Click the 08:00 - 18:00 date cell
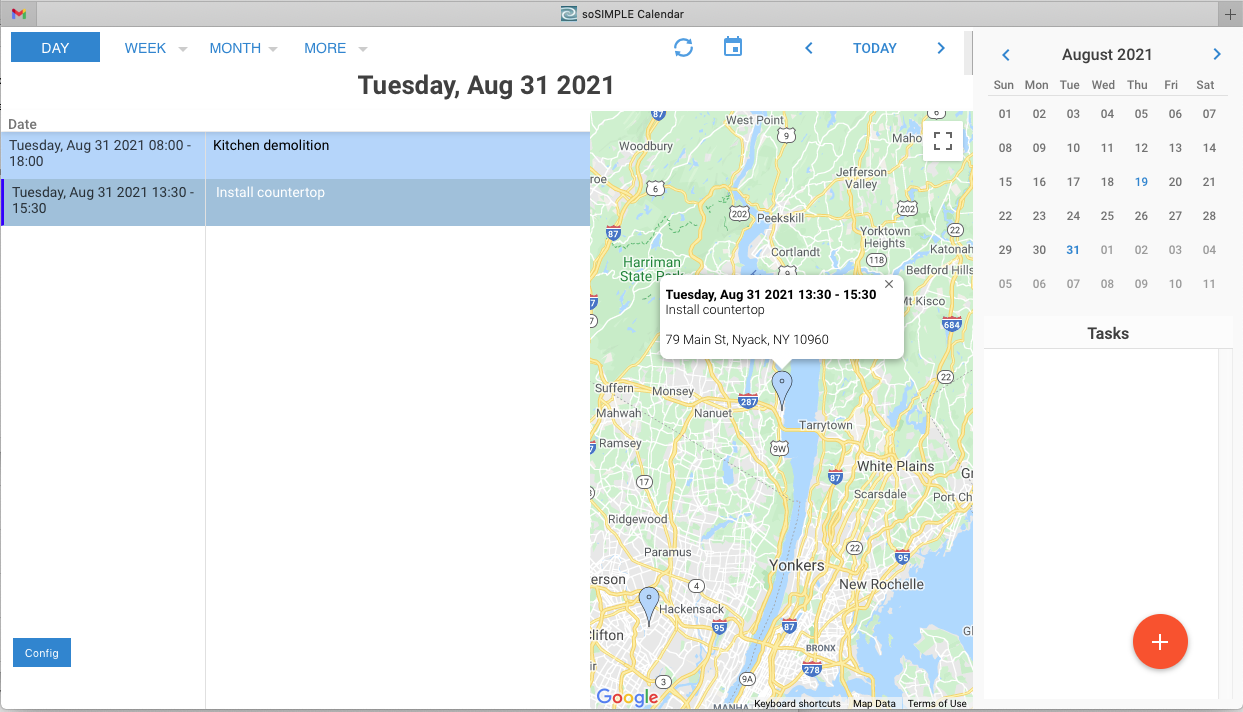Image resolution: width=1243 pixels, height=712 pixels. [104, 155]
